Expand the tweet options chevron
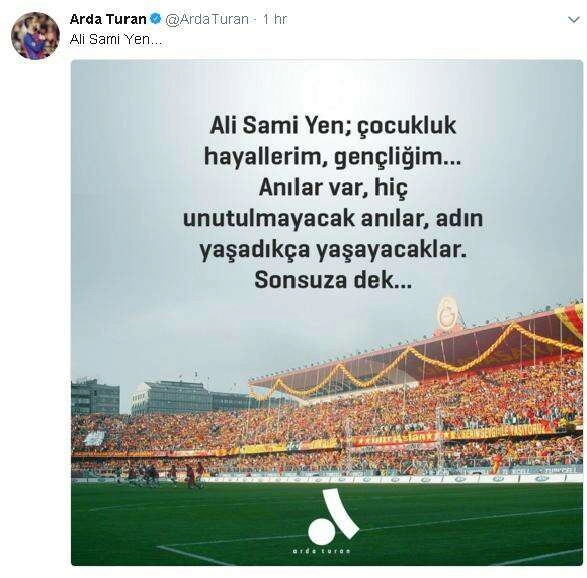The width and height of the screenshot is (587, 578). (x=573, y=19)
